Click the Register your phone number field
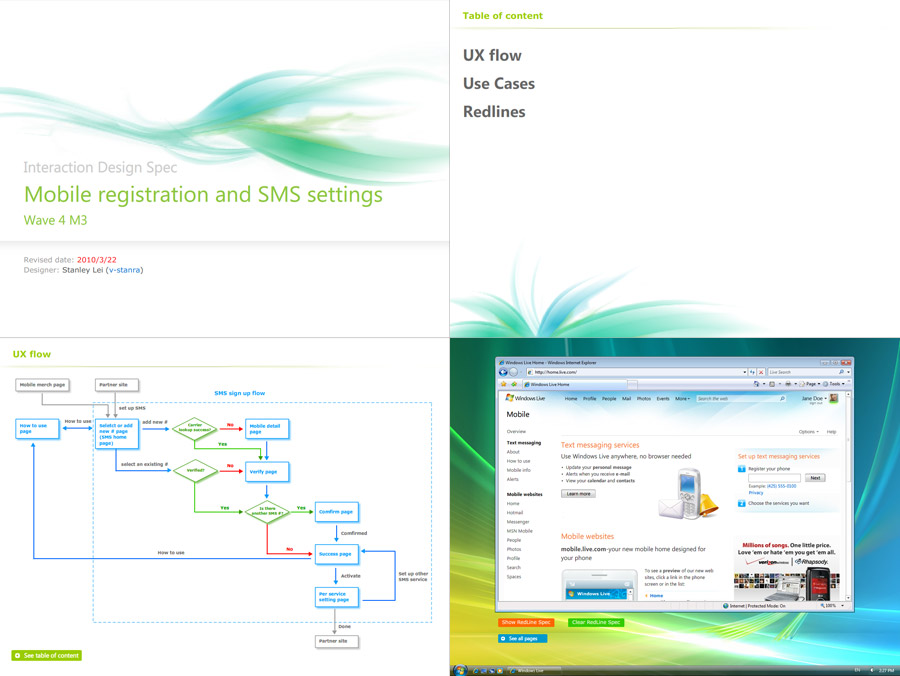The width and height of the screenshot is (900, 676). click(774, 478)
